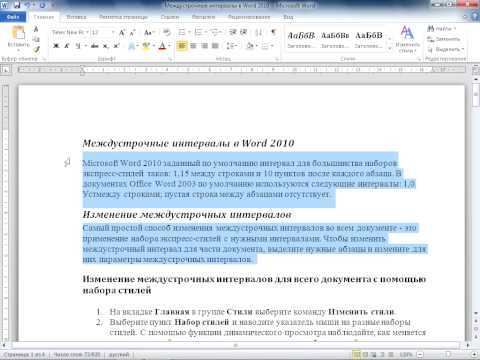This screenshot has width=480, height=360.
Task: Open the Shading paint bucket icon
Action: coord(250,46)
